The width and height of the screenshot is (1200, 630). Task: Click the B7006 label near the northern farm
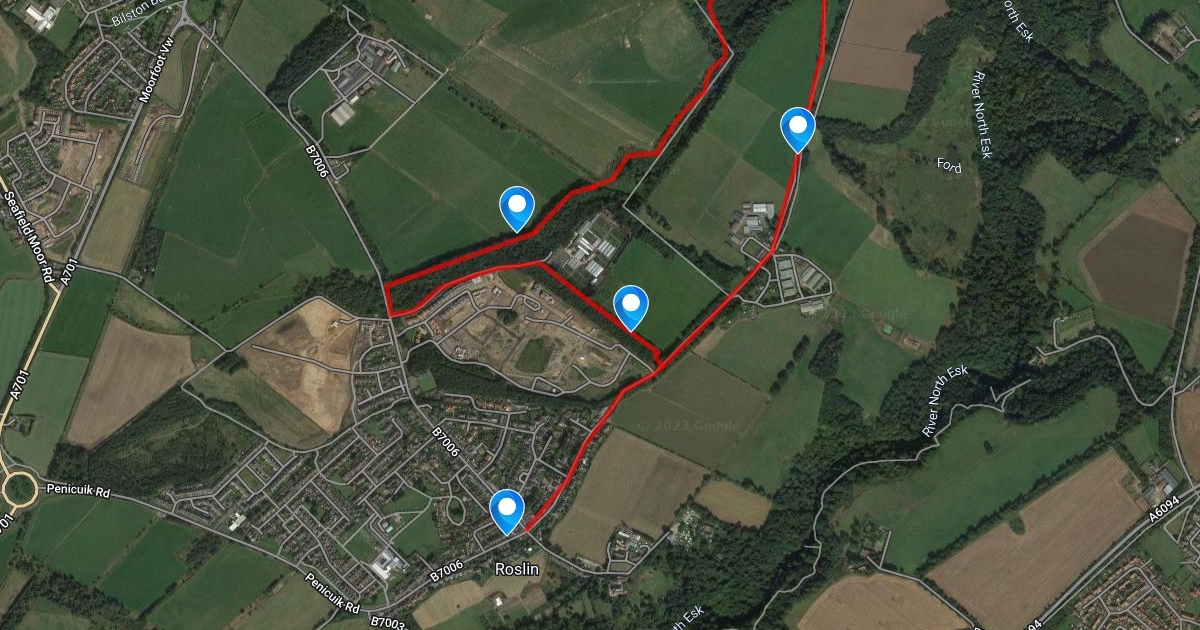(317, 158)
